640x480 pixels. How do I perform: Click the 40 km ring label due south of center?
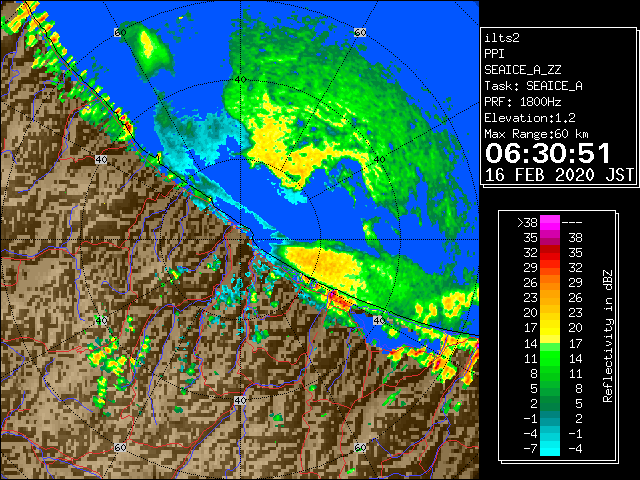click(240, 400)
